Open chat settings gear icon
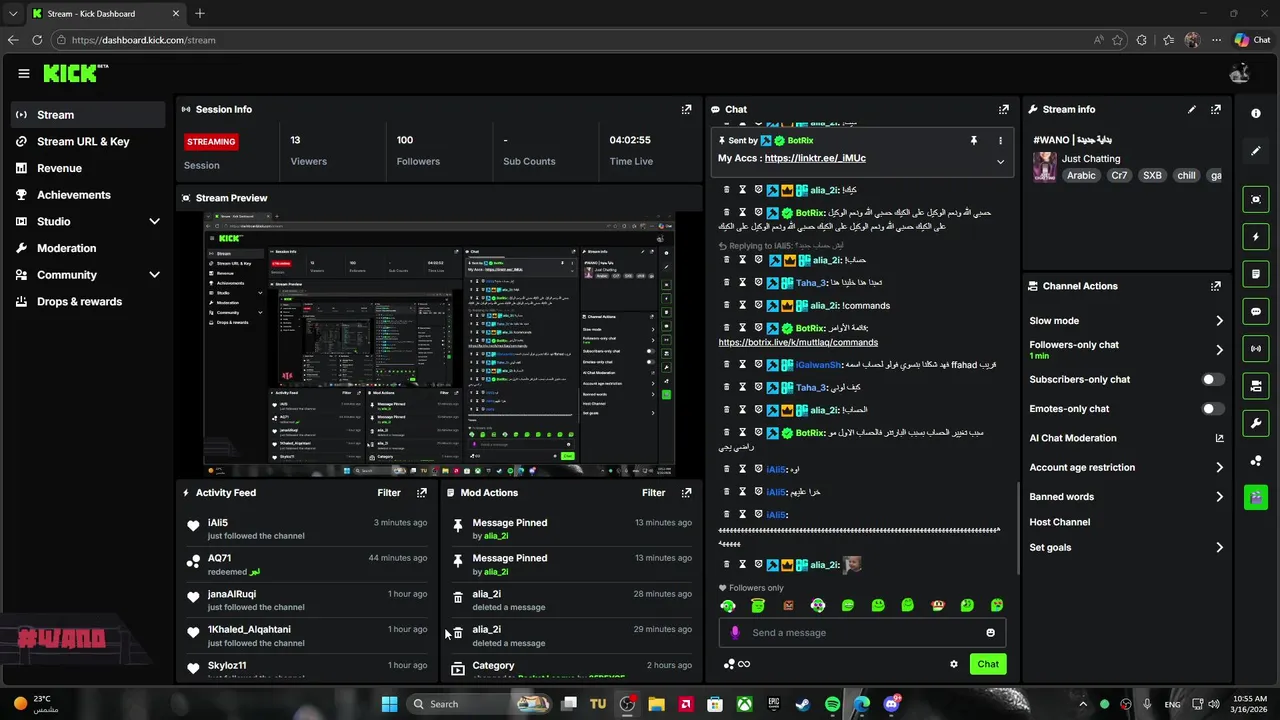 point(954,664)
